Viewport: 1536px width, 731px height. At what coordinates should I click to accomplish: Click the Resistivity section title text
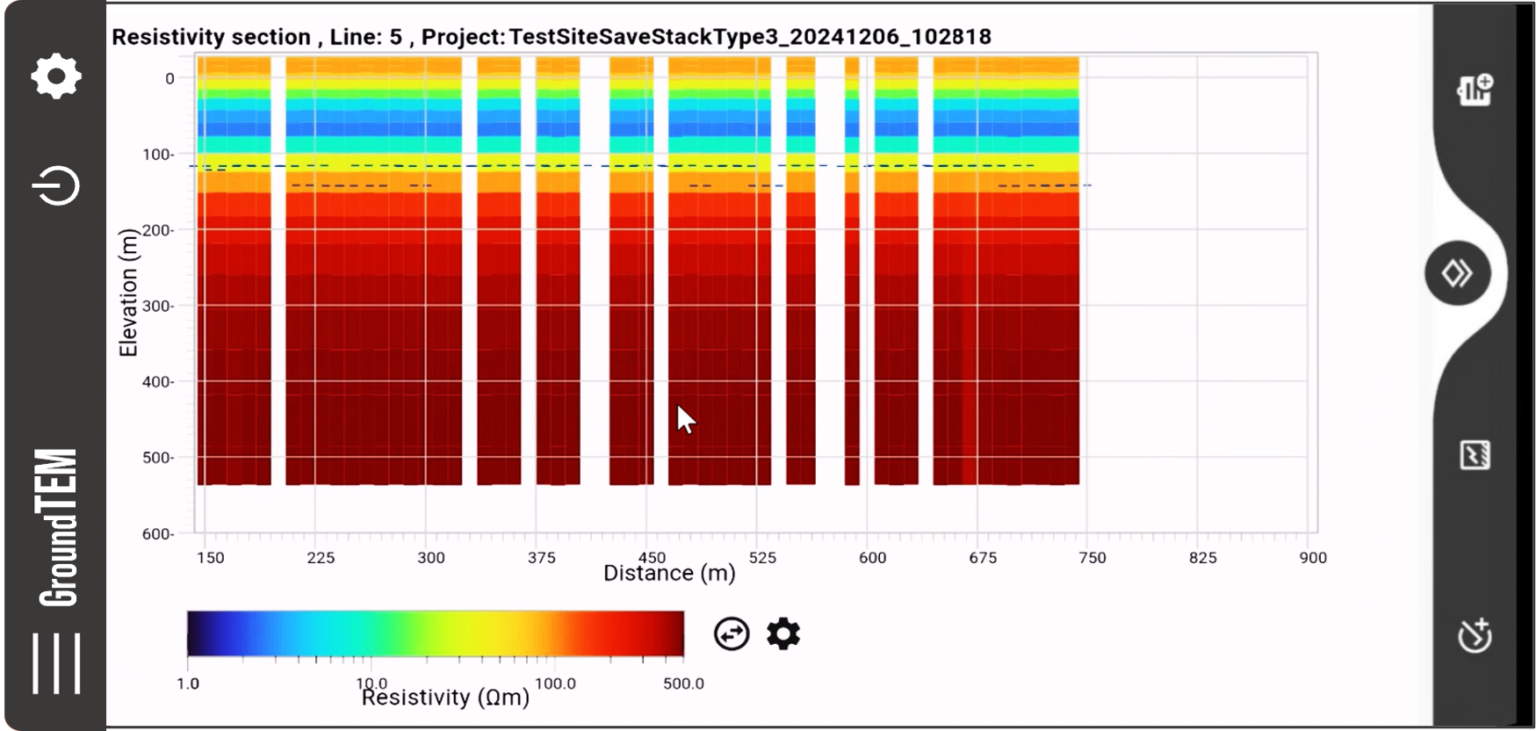(x=552, y=36)
